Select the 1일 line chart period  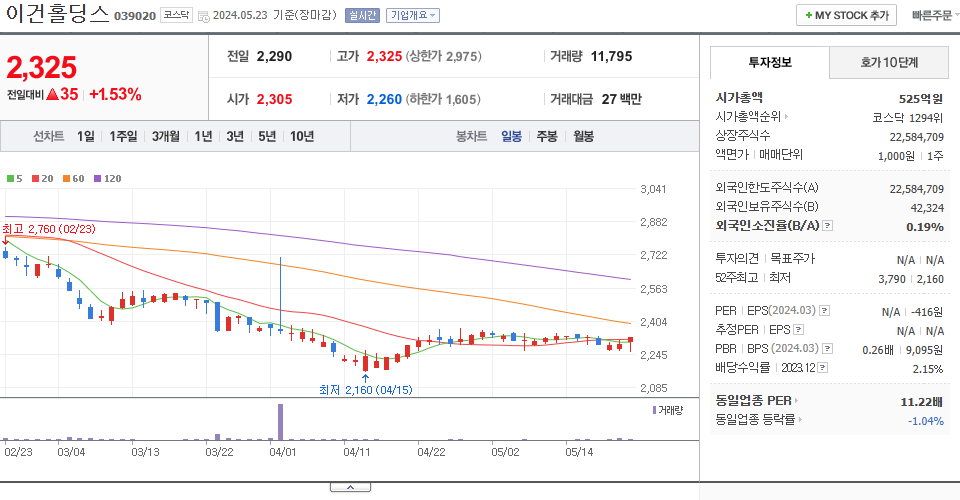coord(86,136)
